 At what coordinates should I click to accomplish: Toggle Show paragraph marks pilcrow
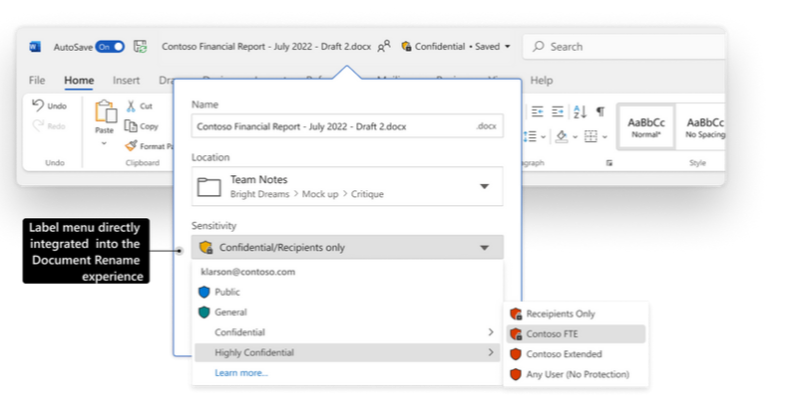click(601, 111)
